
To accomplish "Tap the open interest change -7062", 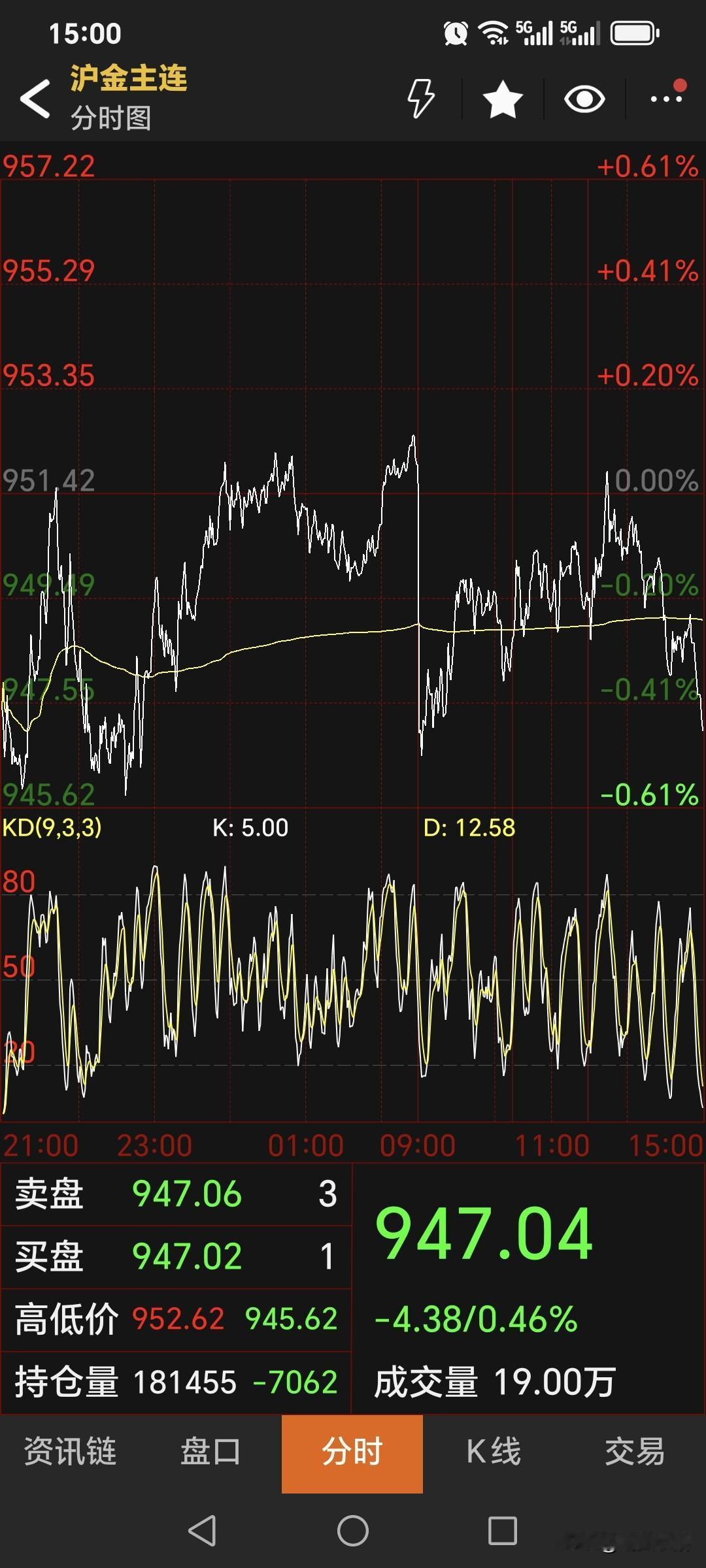I will 295,1382.
